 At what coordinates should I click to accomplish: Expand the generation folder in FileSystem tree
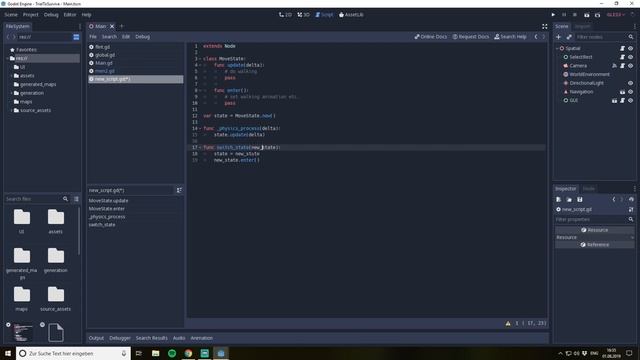click(11, 93)
